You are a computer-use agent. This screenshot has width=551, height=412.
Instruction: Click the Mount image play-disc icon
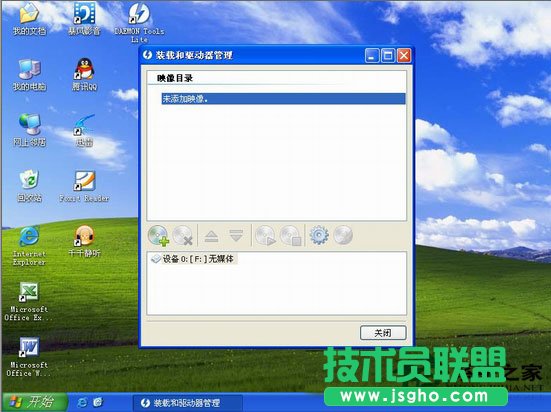tap(265, 236)
